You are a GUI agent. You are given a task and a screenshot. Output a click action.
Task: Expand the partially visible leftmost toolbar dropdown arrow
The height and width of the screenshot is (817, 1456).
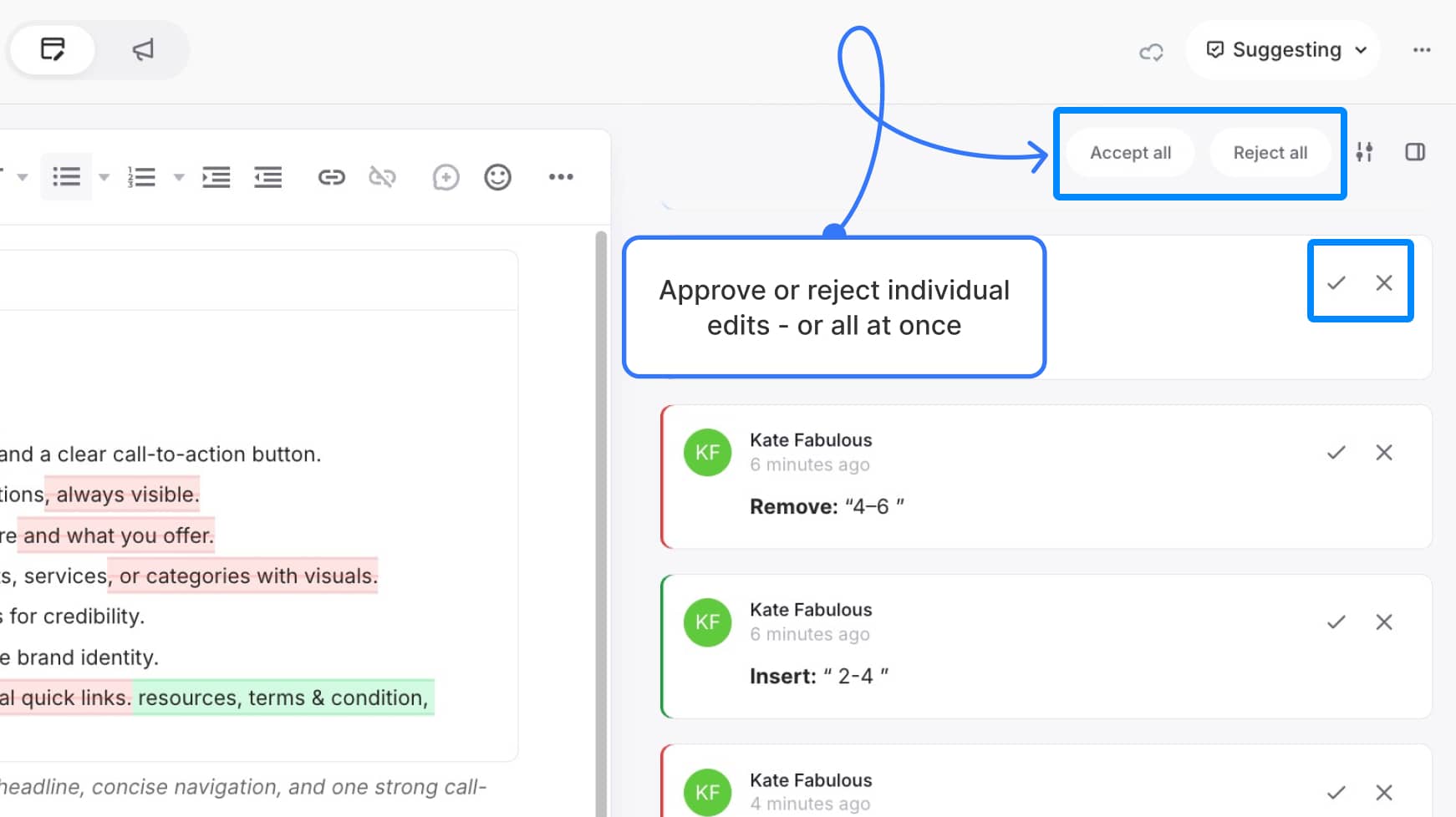coord(23,177)
